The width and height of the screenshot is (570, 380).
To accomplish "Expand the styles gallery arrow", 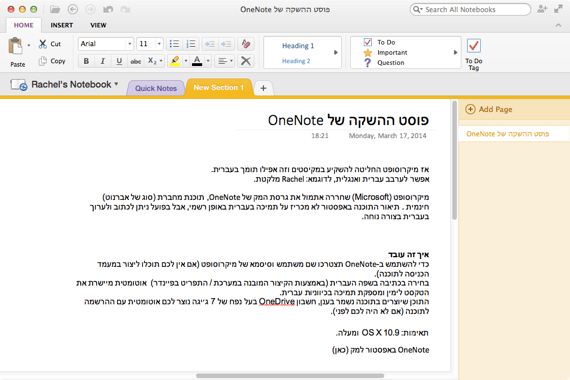I will click(x=336, y=52).
